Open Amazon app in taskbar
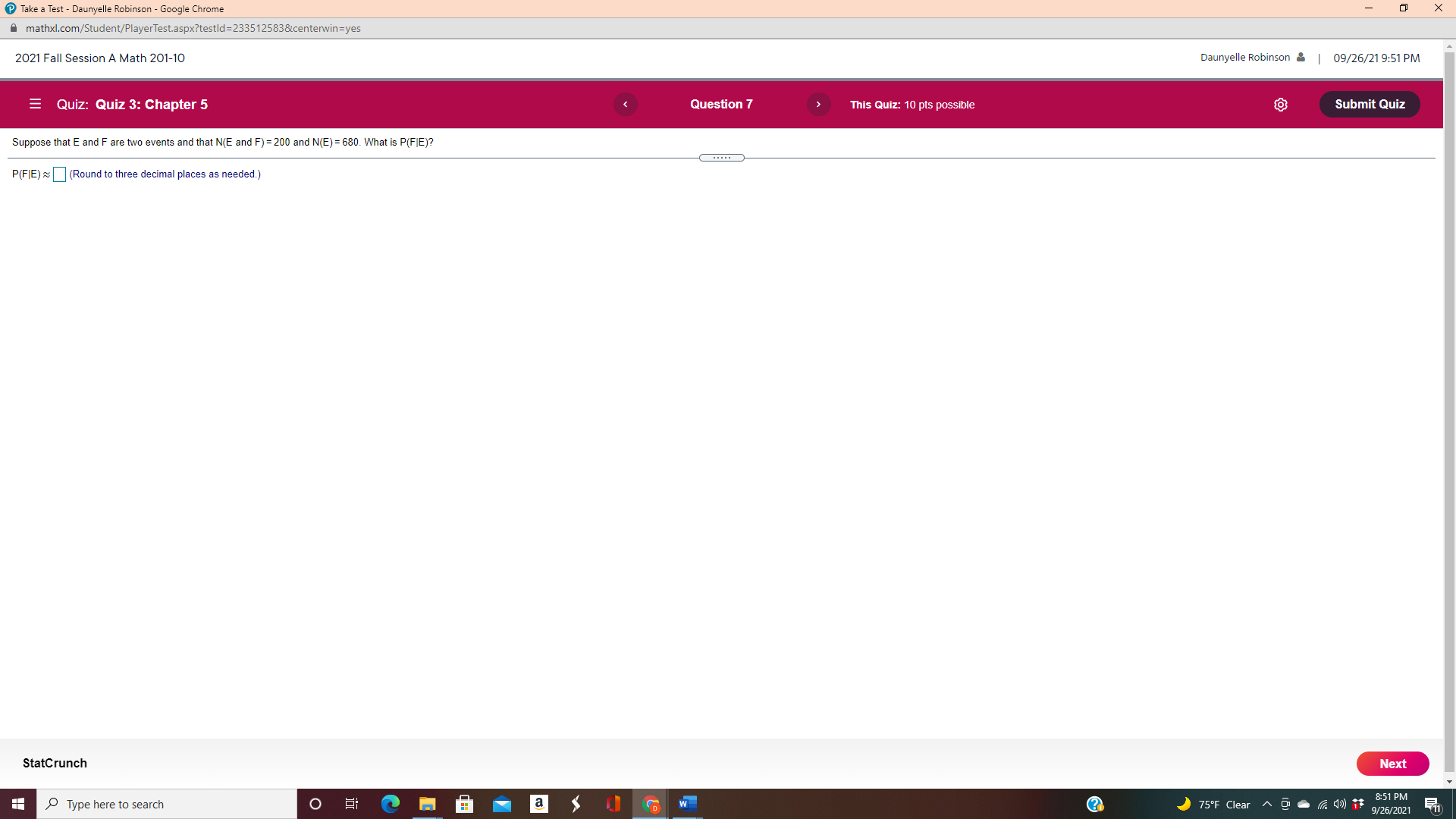The image size is (1456, 819). pos(538,804)
